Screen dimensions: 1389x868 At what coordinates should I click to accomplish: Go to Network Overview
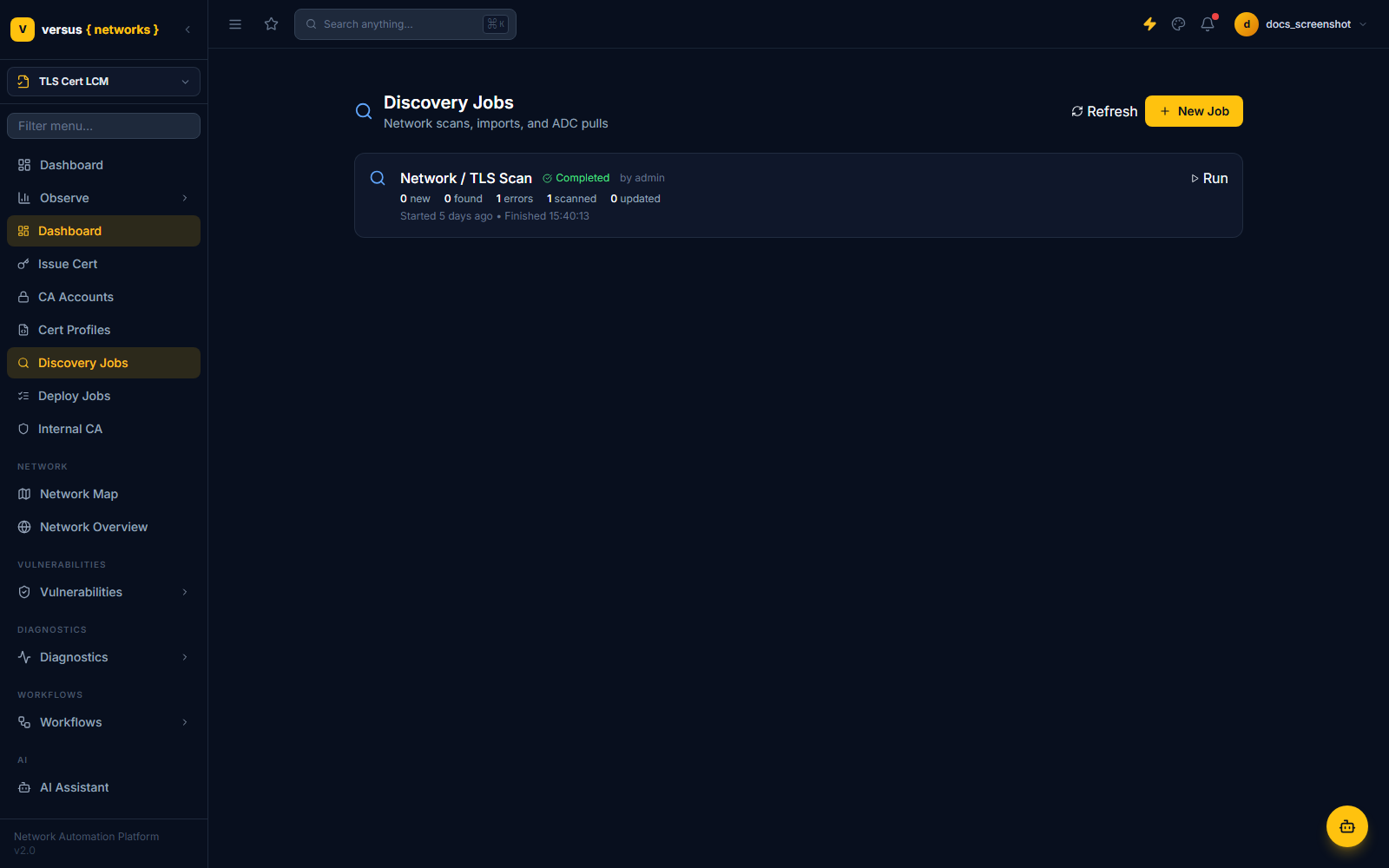[103, 527]
